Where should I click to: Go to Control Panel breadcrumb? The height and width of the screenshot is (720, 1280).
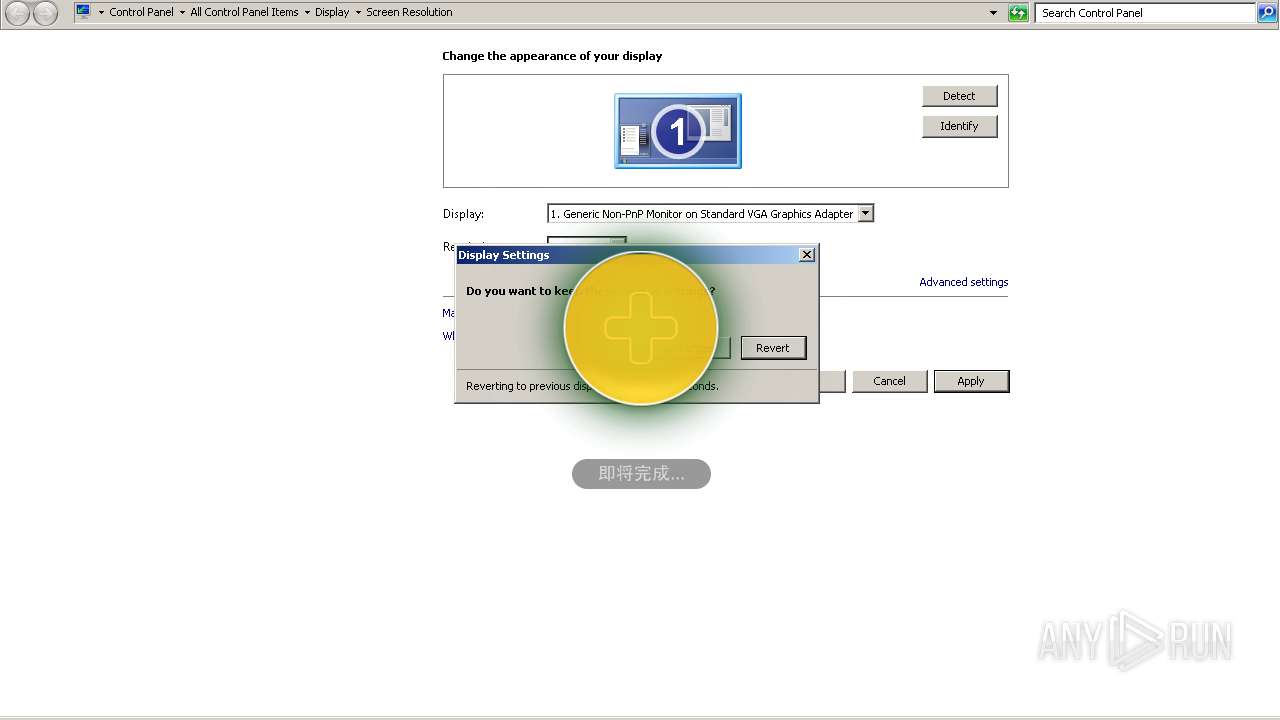click(x=141, y=13)
